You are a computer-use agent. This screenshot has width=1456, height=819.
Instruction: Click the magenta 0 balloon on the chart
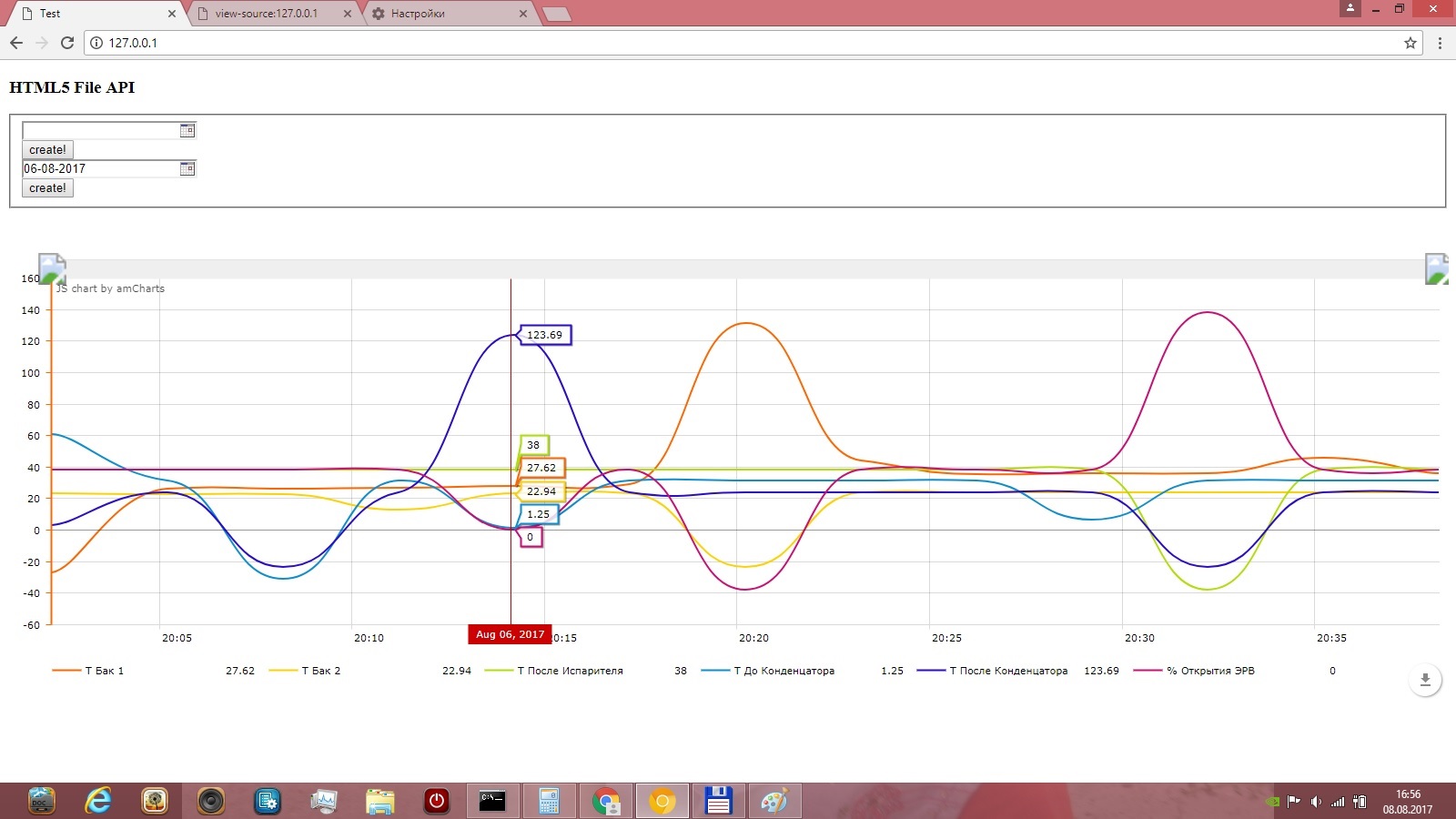[531, 537]
